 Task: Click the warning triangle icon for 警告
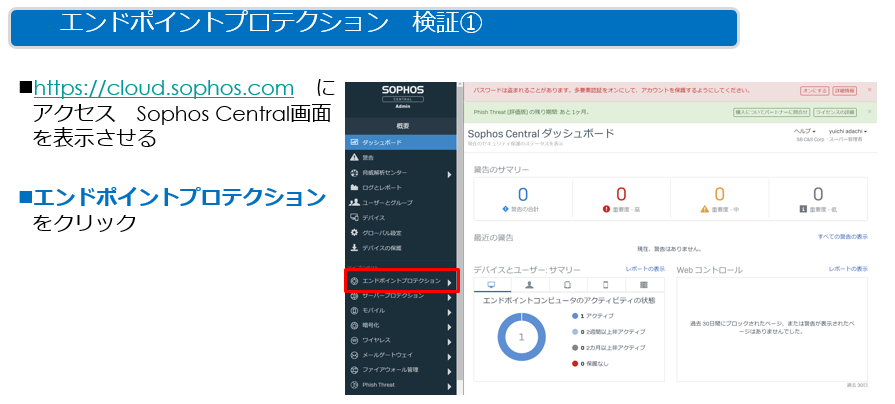[354, 157]
